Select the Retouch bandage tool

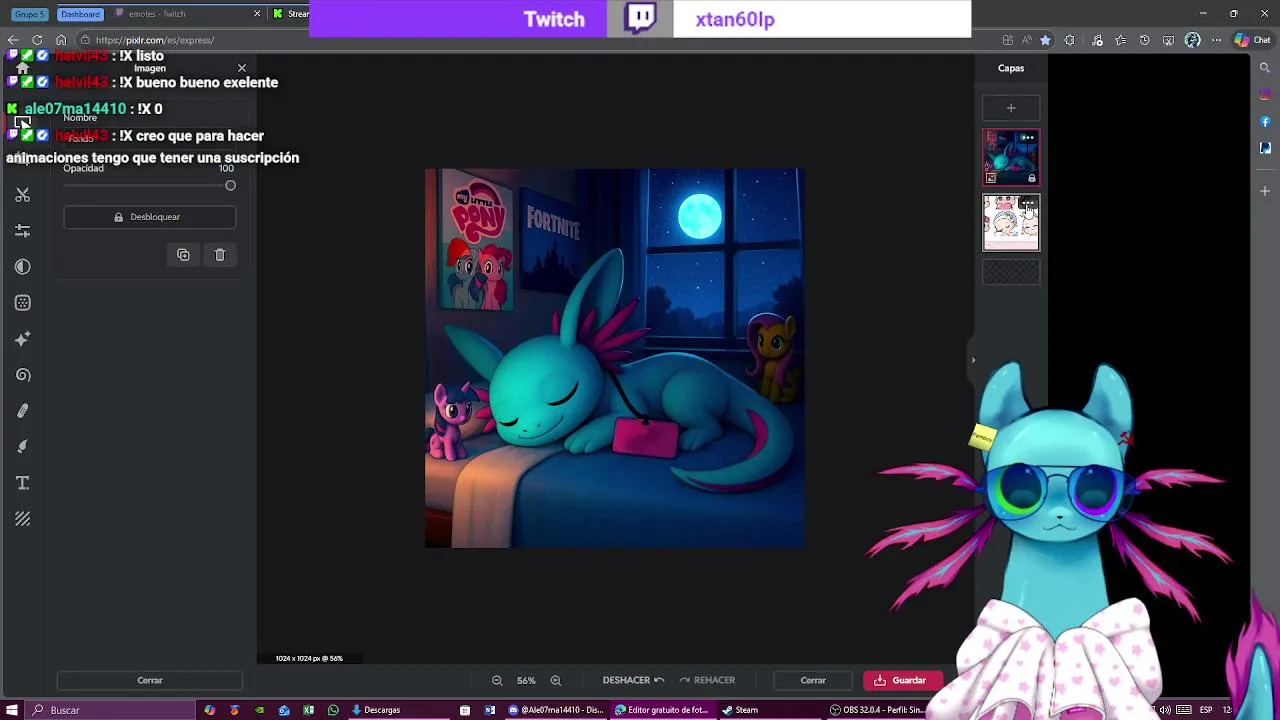coord(22,411)
